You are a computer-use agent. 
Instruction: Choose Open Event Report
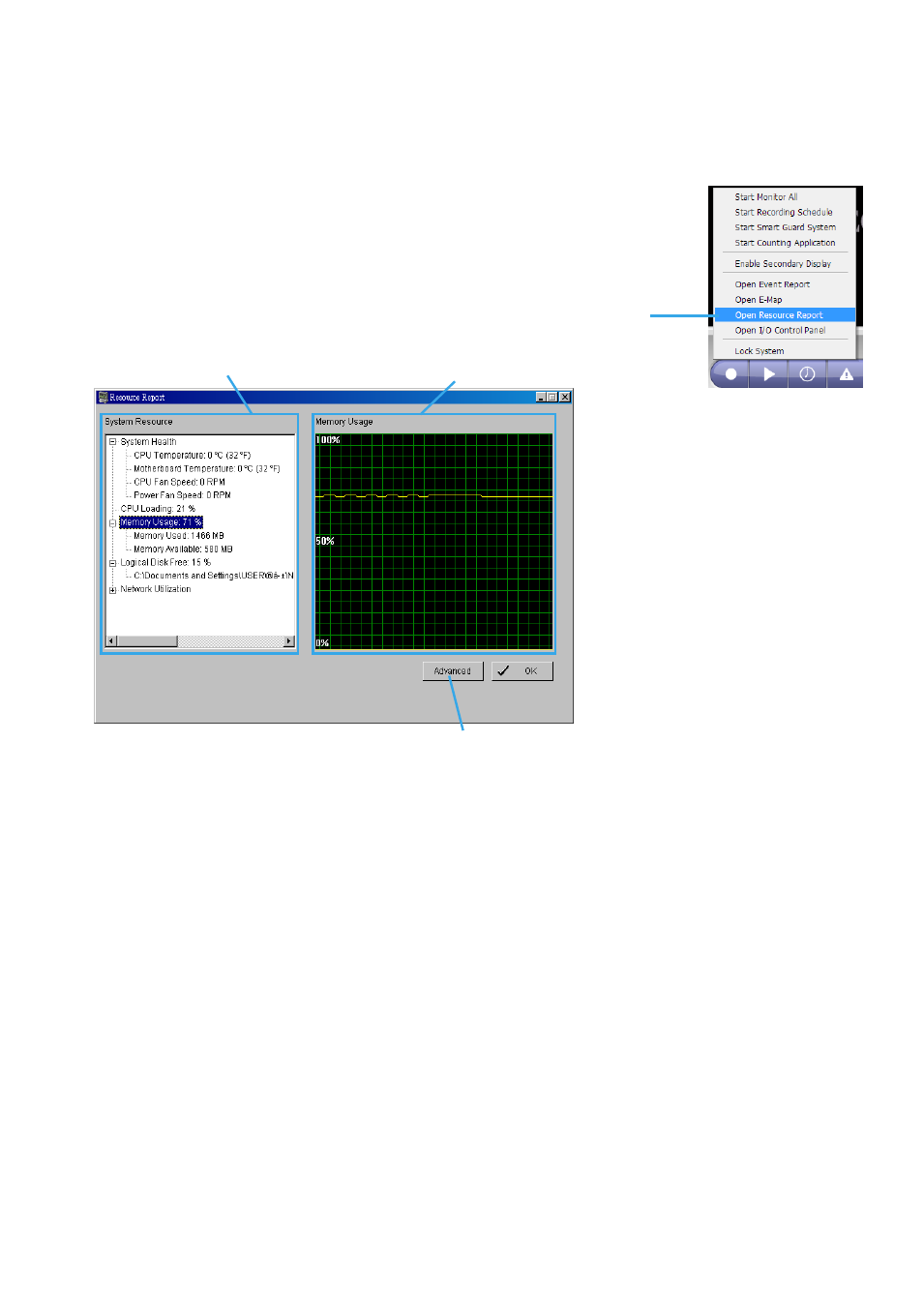click(772, 284)
